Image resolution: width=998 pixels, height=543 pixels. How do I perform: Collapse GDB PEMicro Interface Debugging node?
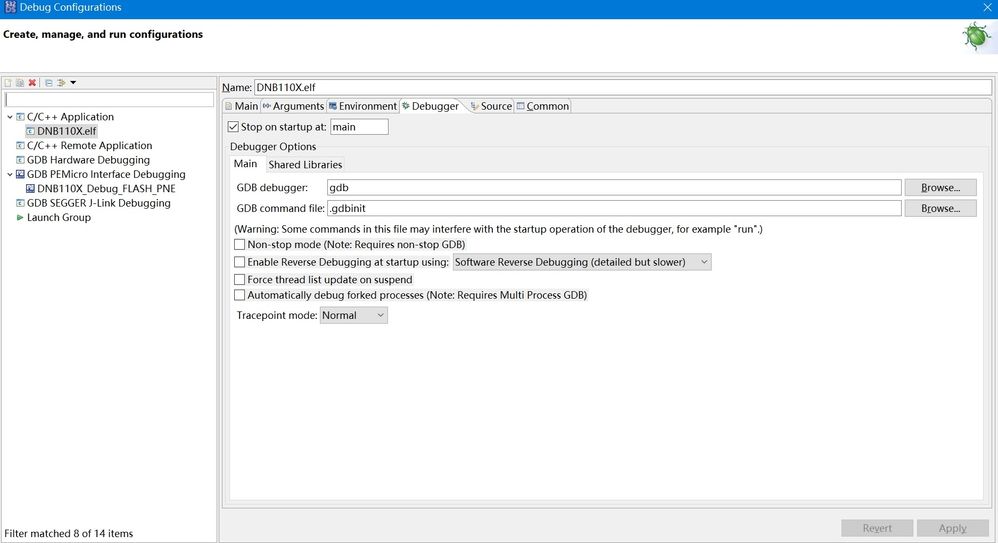point(10,174)
